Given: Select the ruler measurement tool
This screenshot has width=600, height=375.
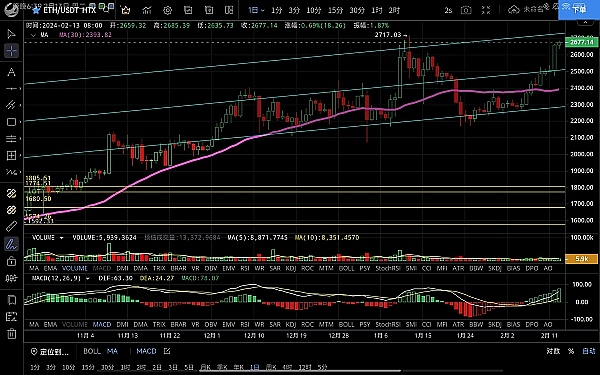Looking at the screenshot, I should tap(11, 227).
